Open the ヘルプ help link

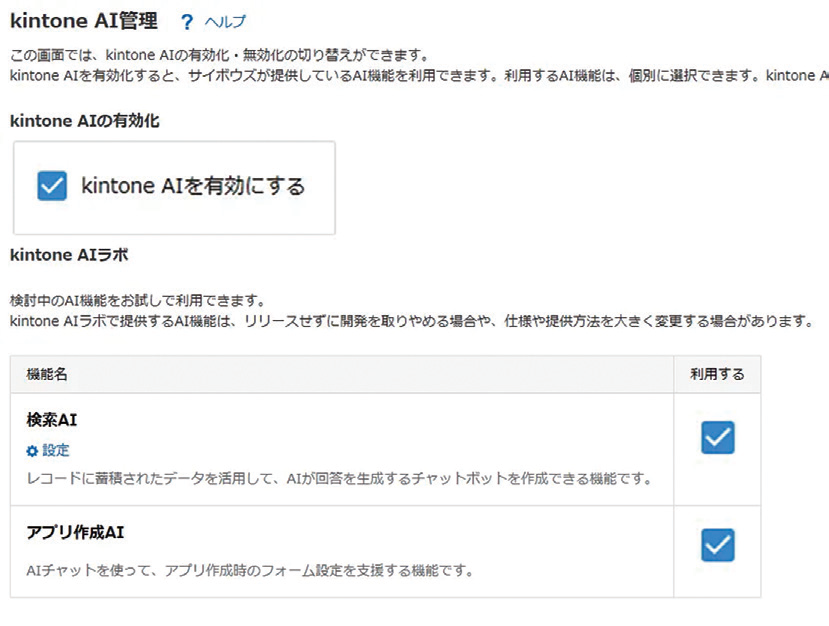225,22
